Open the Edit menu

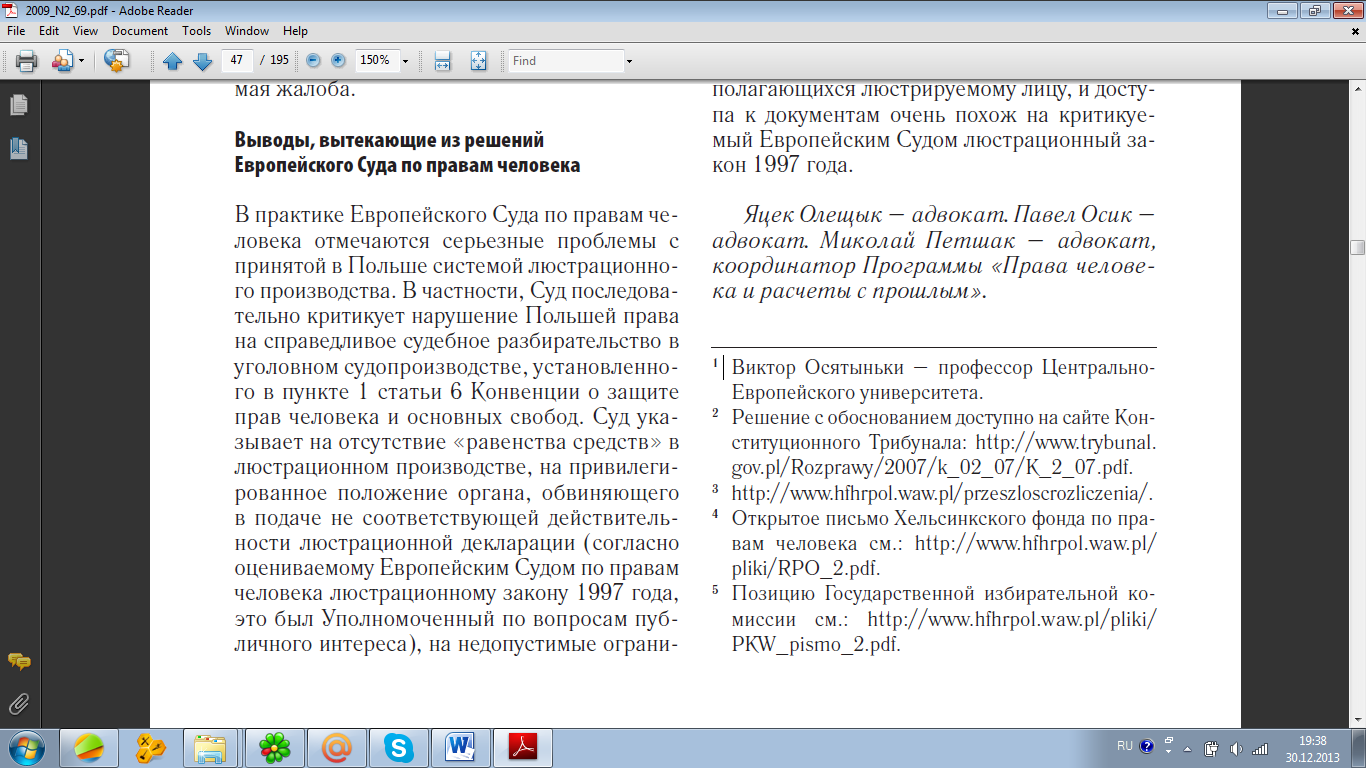(49, 31)
